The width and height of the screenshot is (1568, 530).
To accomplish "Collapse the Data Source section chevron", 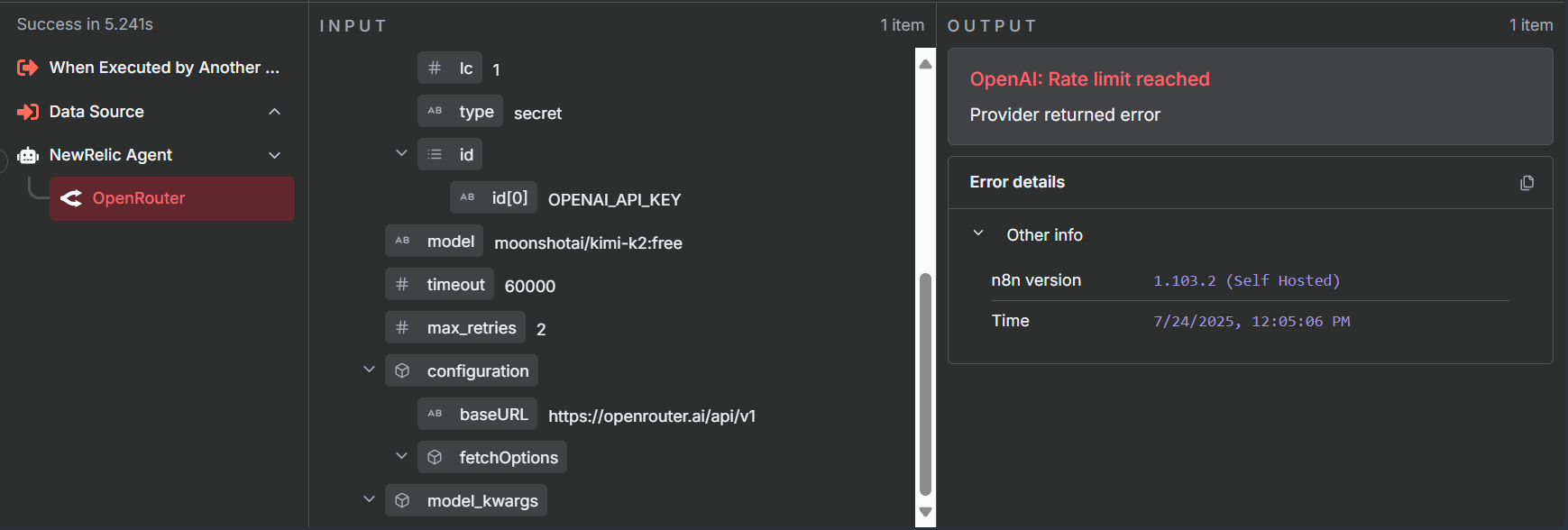I will click(275, 112).
